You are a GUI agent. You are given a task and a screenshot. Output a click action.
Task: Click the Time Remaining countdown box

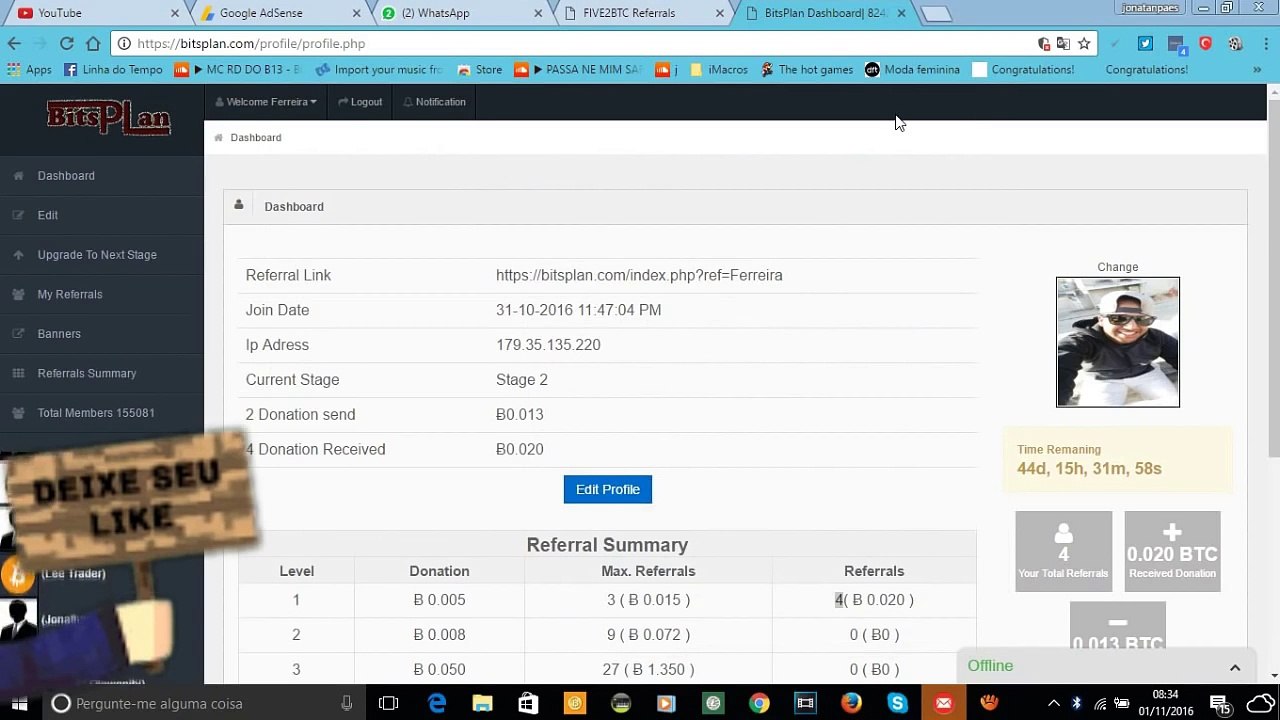click(x=1118, y=460)
